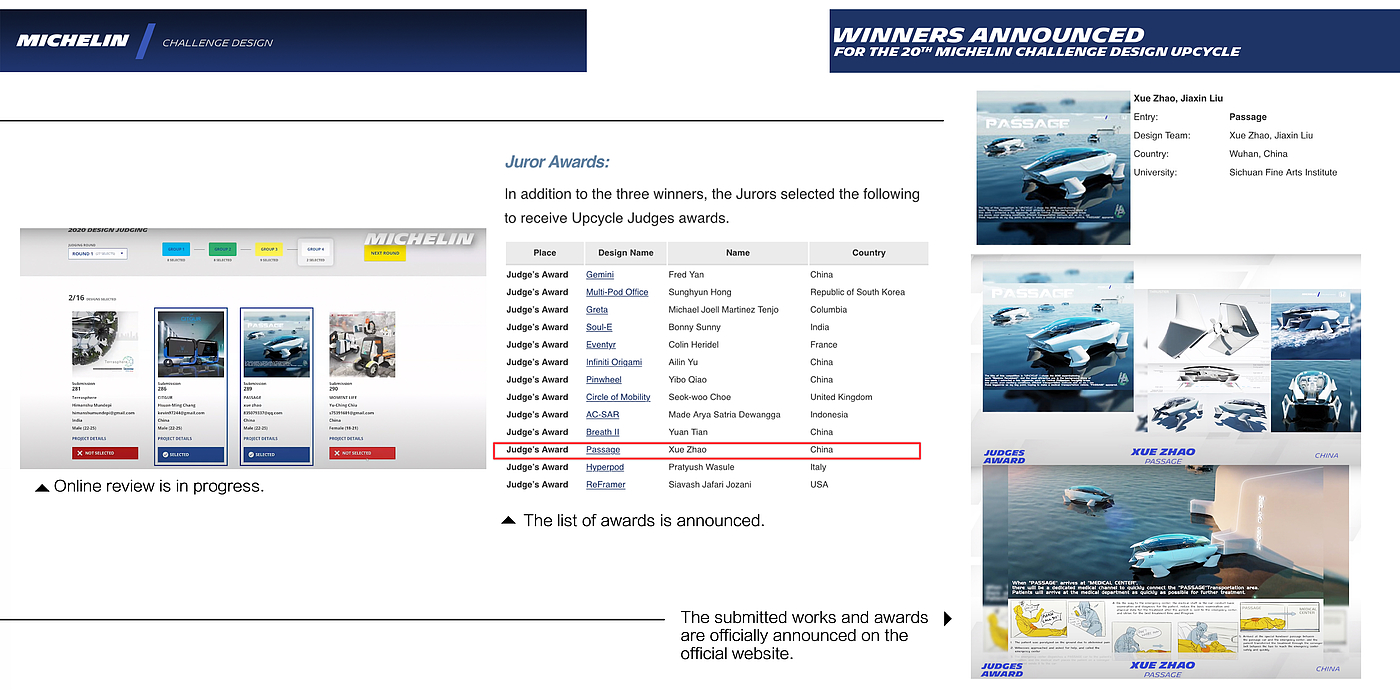Open the CITGUR submission thumbnail

(191, 344)
